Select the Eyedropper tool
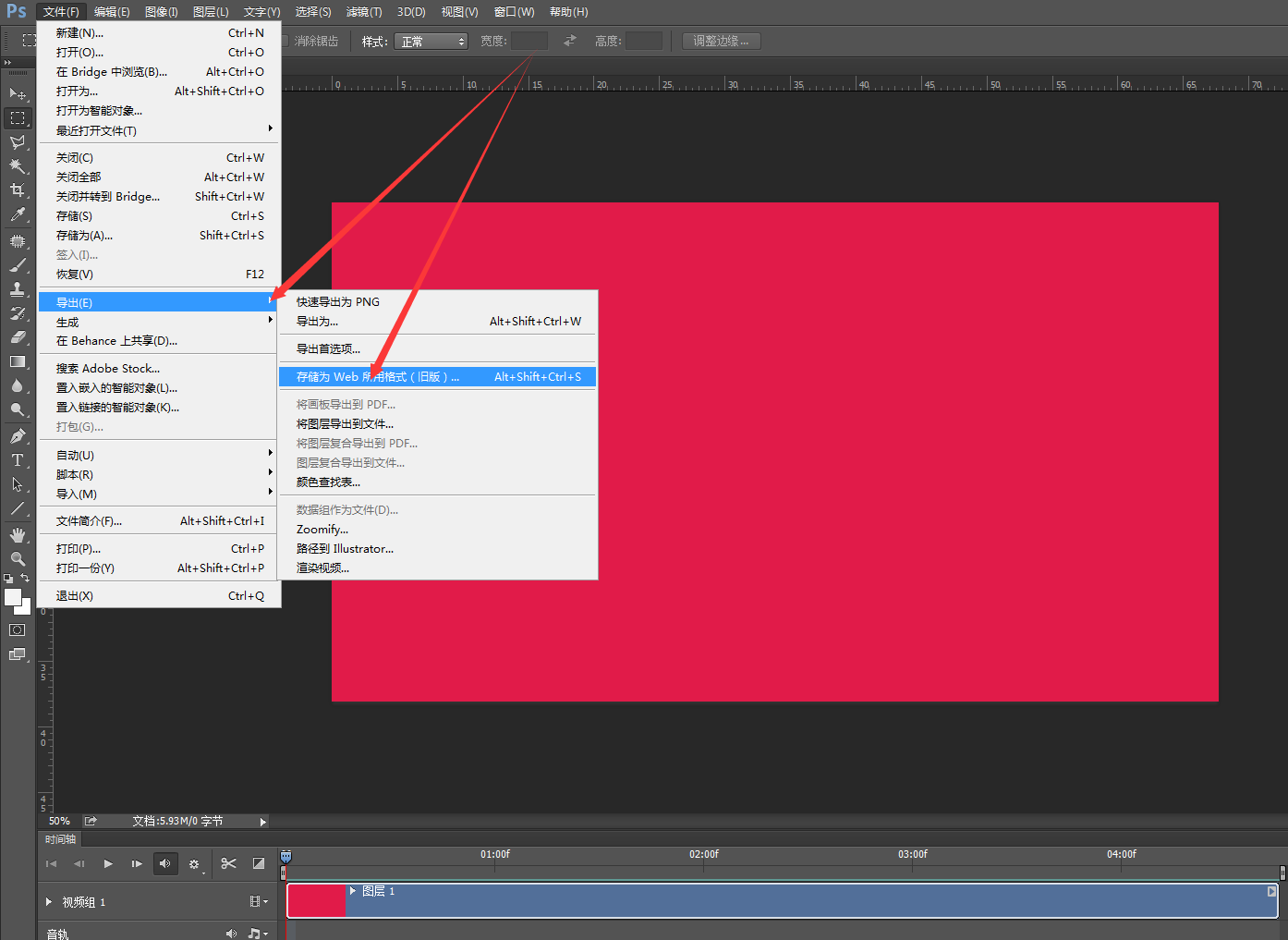The image size is (1288, 940). pos(18,214)
